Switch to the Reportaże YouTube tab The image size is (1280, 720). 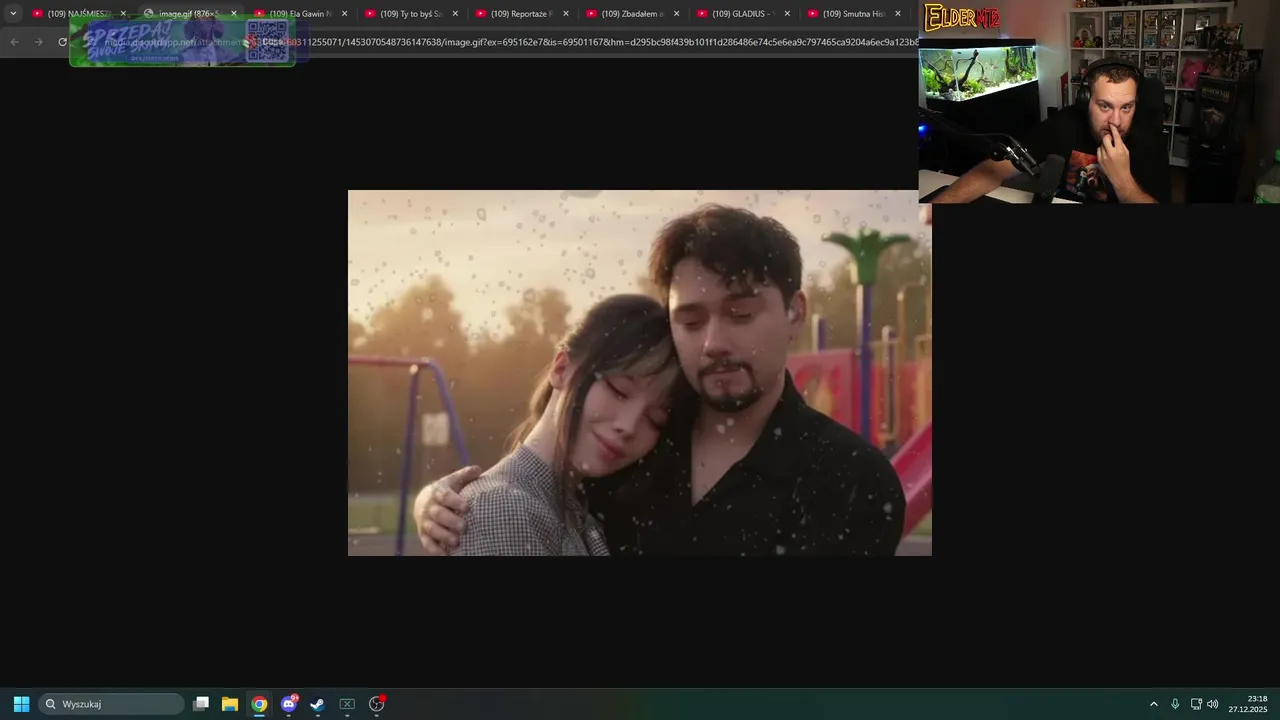[x=521, y=14]
